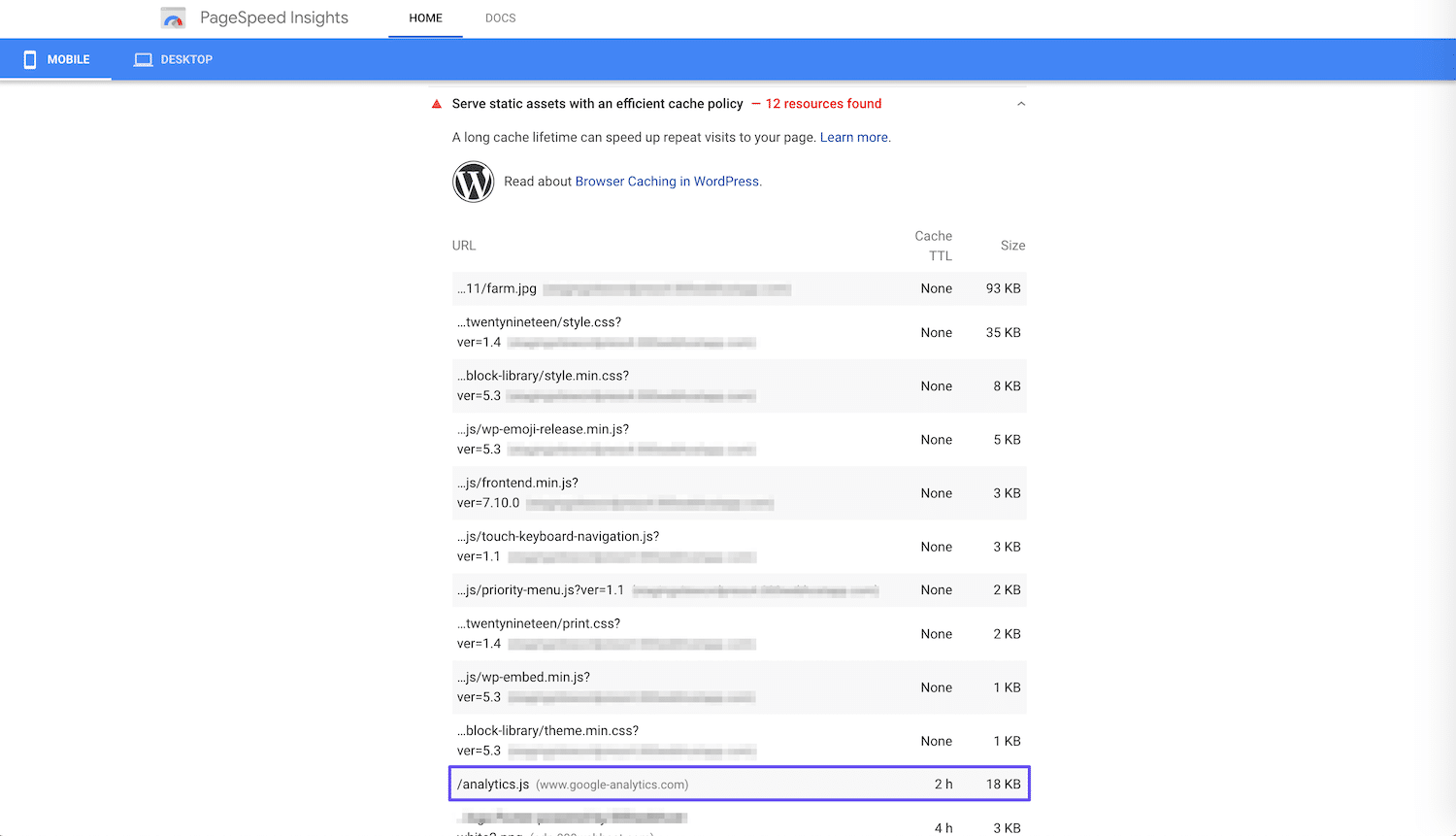Screen dimensions: 1456x836
Task: Switch to the HOME tab
Action: click(x=425, y=17)
